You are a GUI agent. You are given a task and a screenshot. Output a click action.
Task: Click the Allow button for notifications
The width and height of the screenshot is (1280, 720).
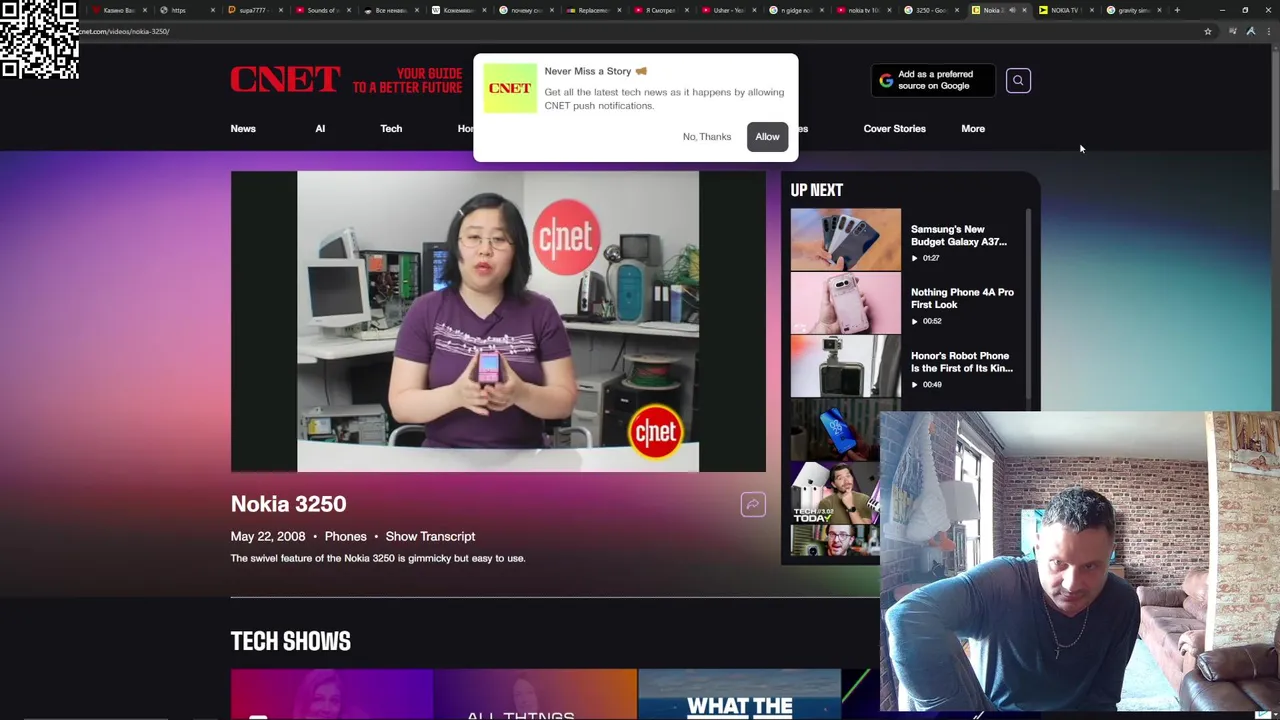coord(767,137)
